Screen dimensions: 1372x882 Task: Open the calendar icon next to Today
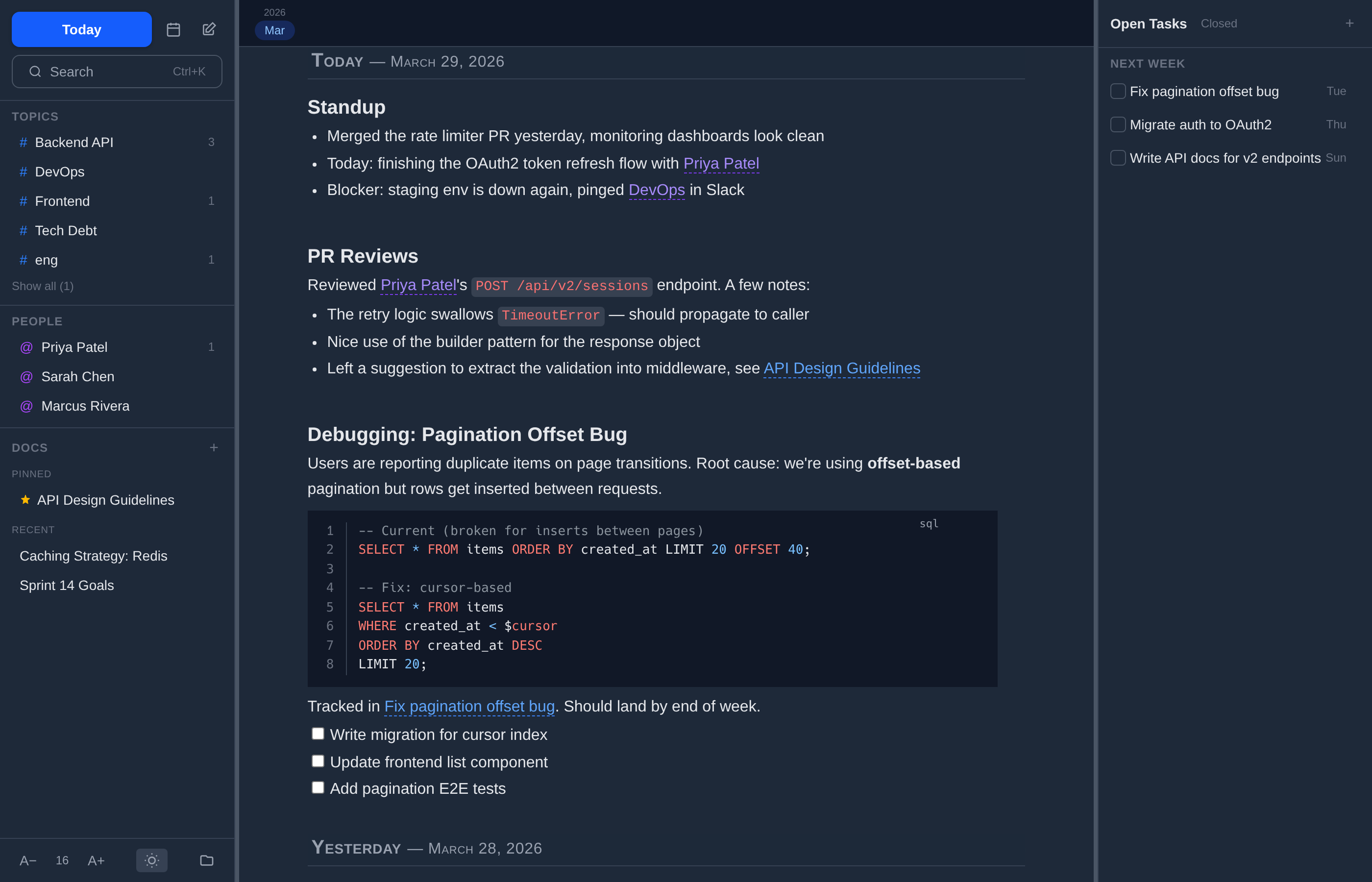[173, 29]
